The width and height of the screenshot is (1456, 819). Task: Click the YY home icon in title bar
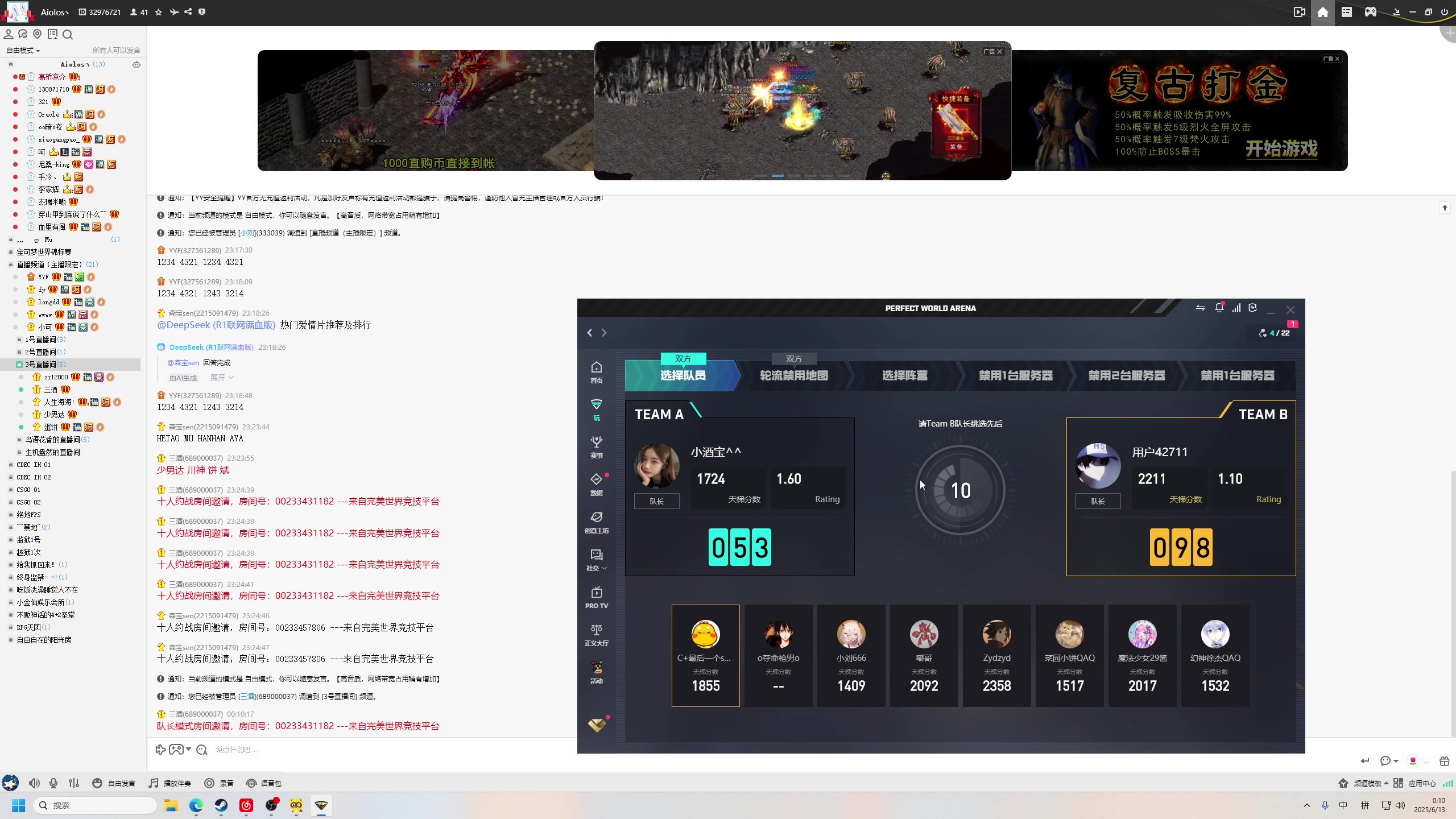tap(1323, 12)
